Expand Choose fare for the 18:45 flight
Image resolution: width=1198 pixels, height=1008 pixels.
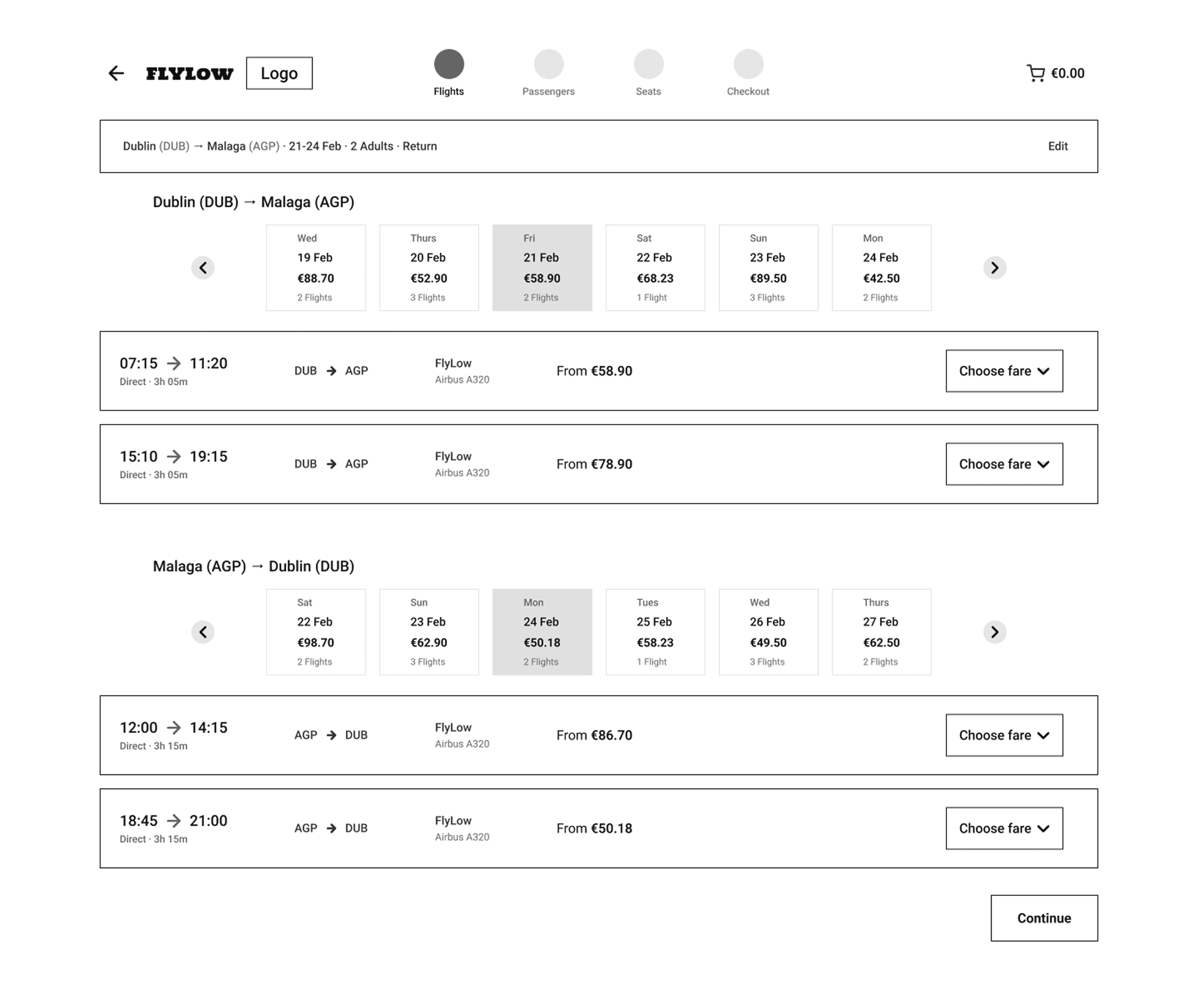click(1004, 828)
